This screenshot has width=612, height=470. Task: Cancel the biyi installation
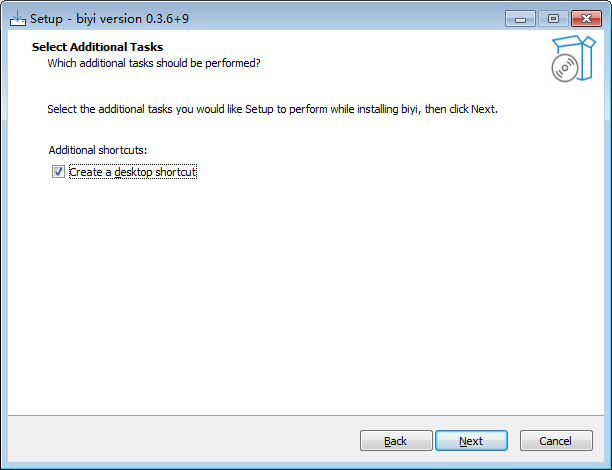tap(555, 441)
